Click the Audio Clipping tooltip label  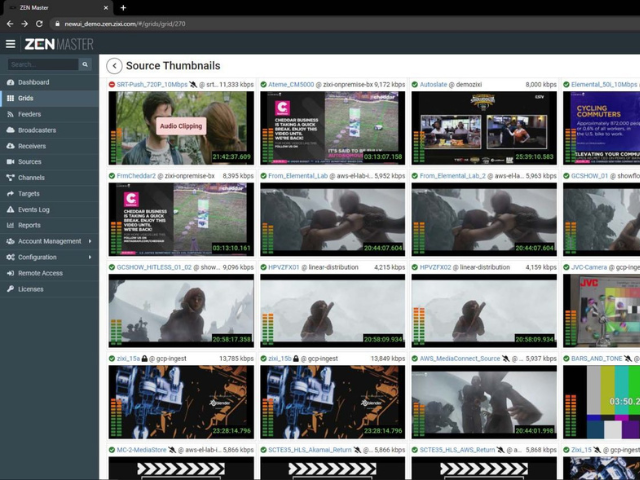pos(181,126)
